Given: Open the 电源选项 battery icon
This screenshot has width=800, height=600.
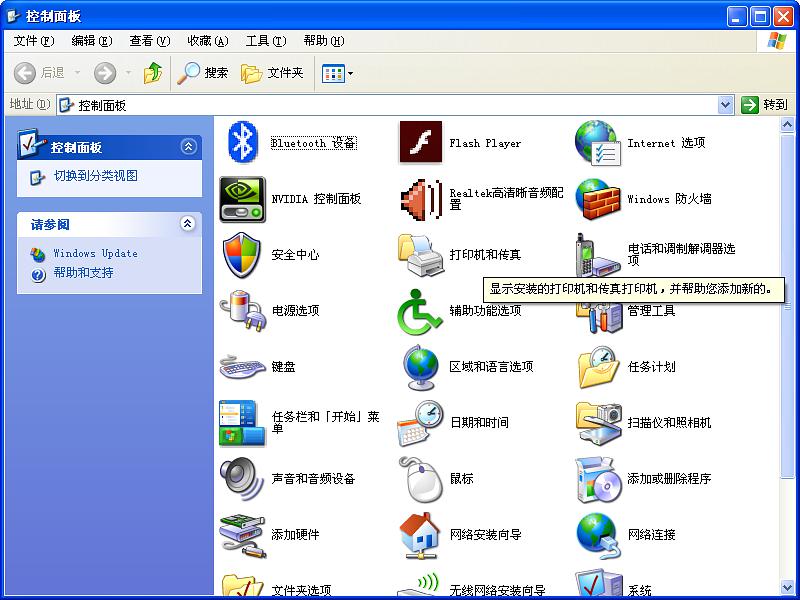Looking at the screenshot, I should pyautogui.click(x=243, y=311).
